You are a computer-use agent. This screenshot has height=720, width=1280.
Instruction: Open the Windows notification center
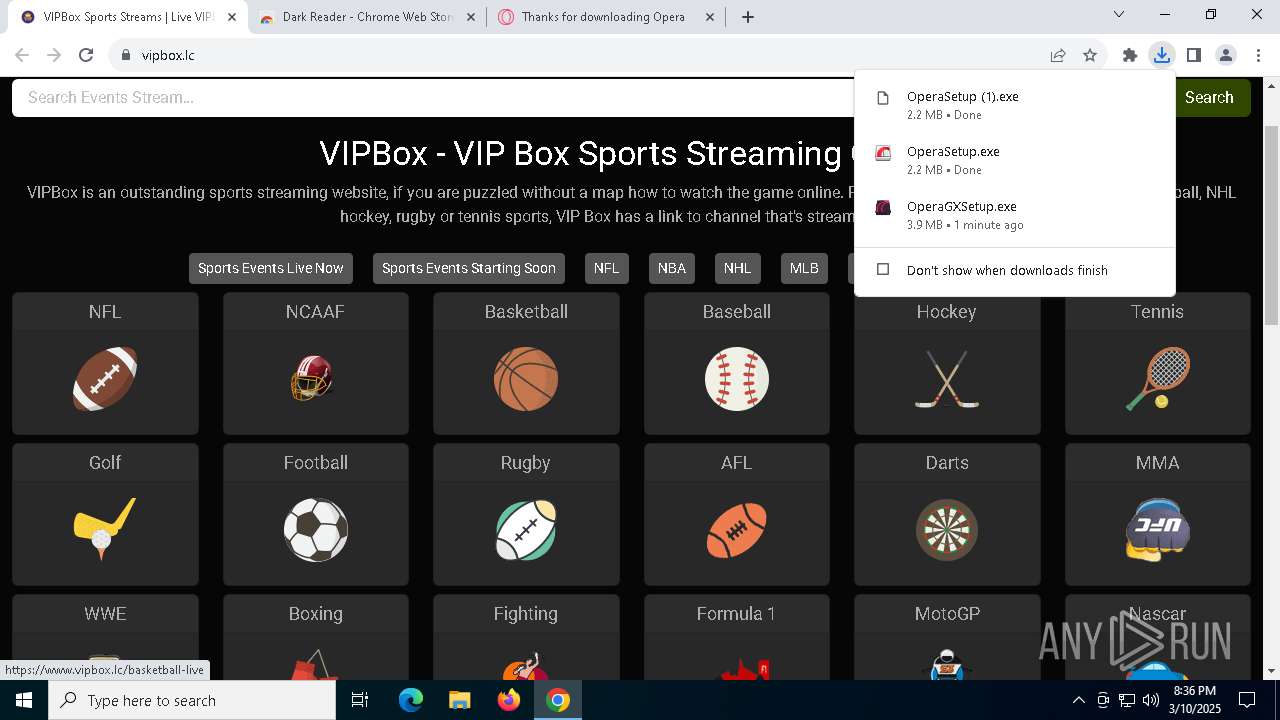[1247, 700]
